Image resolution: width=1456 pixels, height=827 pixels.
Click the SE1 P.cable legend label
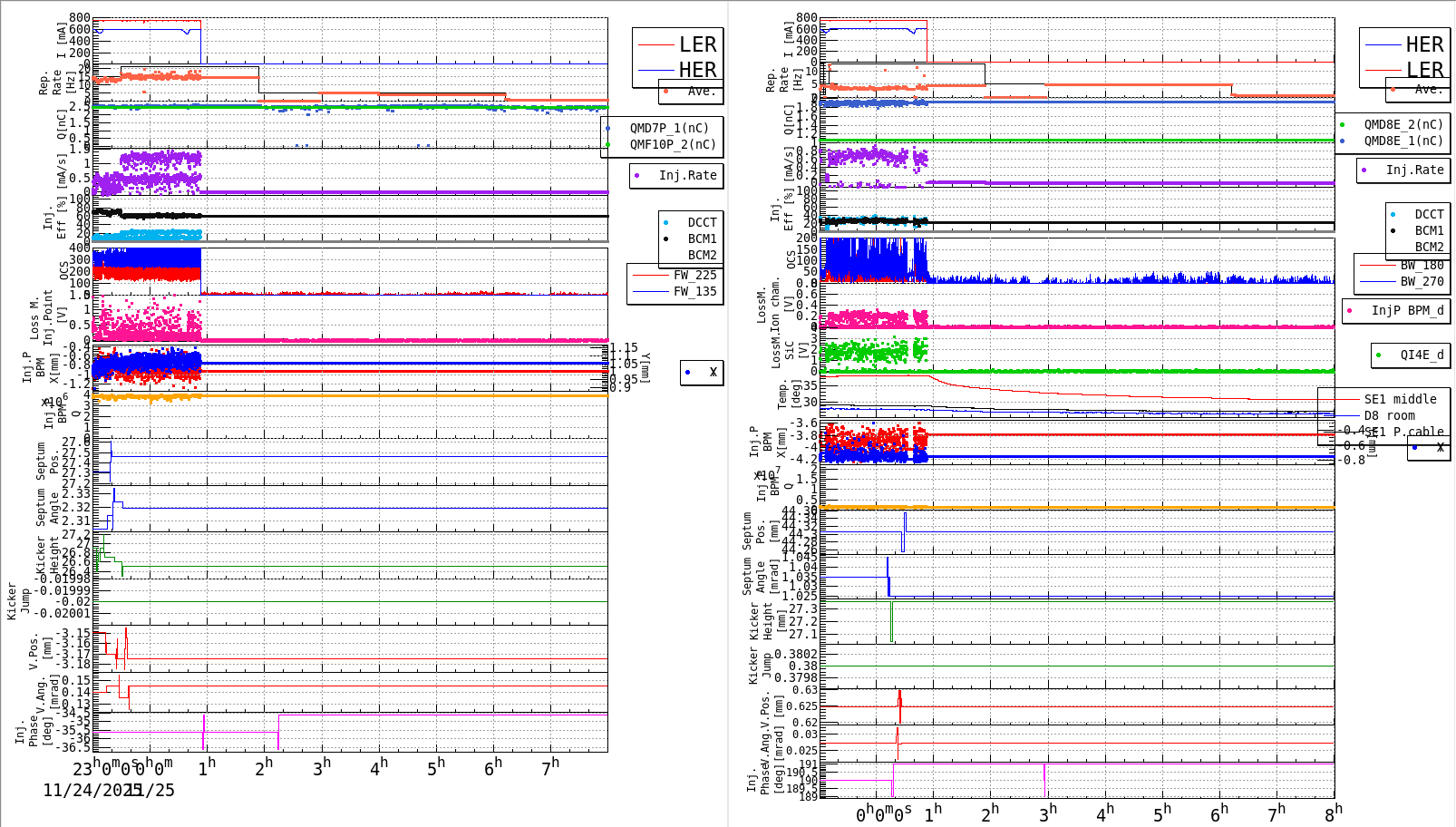point(1400,433)
